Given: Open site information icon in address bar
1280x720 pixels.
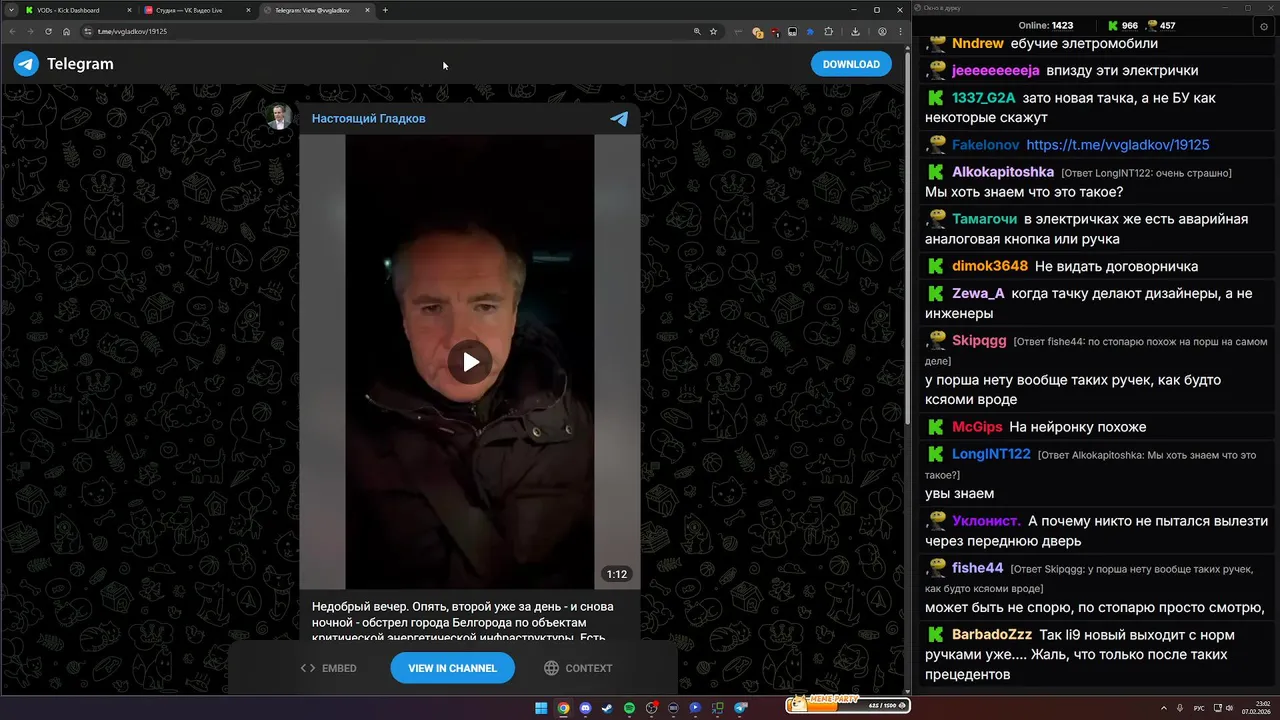Looking at the screenshot, I should 88,31.
